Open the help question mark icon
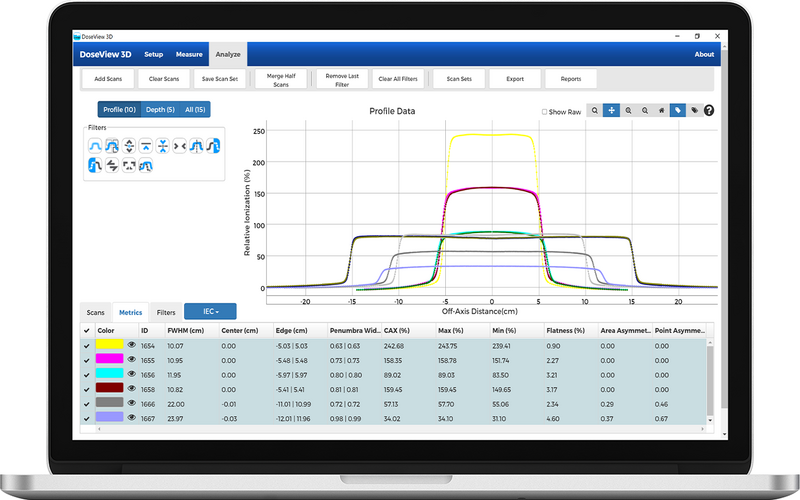800x500 pixels. click(x=709, y=110)
